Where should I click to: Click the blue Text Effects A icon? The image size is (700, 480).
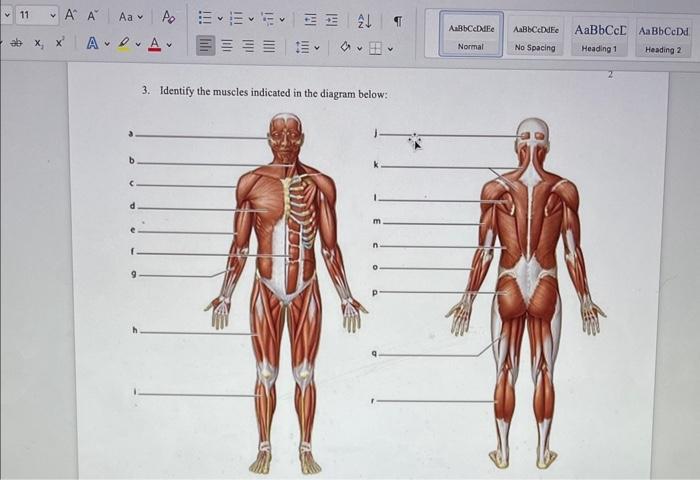point(92,43)
